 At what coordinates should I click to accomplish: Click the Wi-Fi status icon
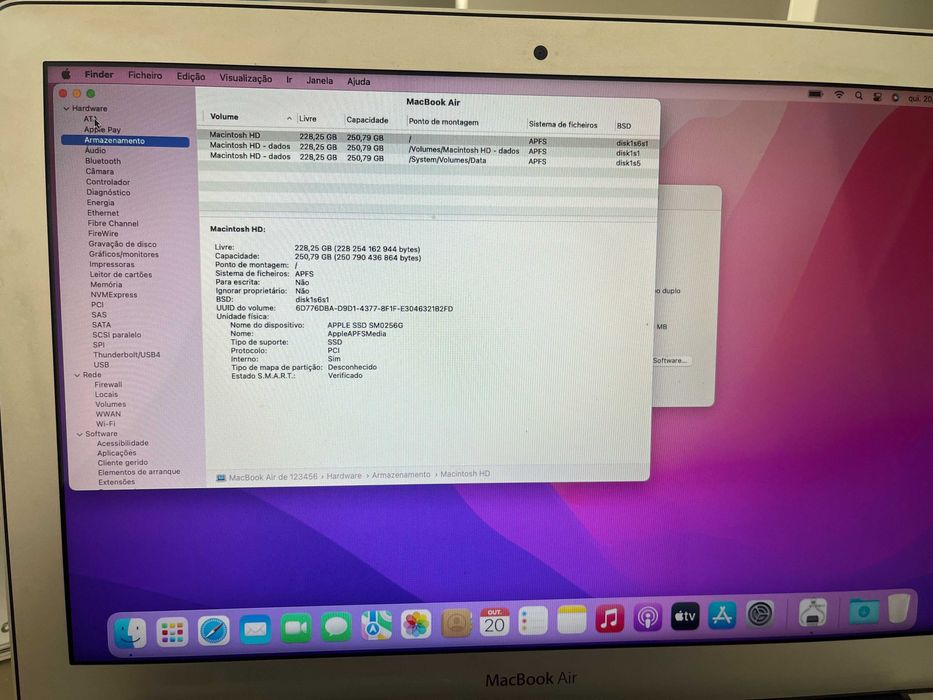pos(839,95)
